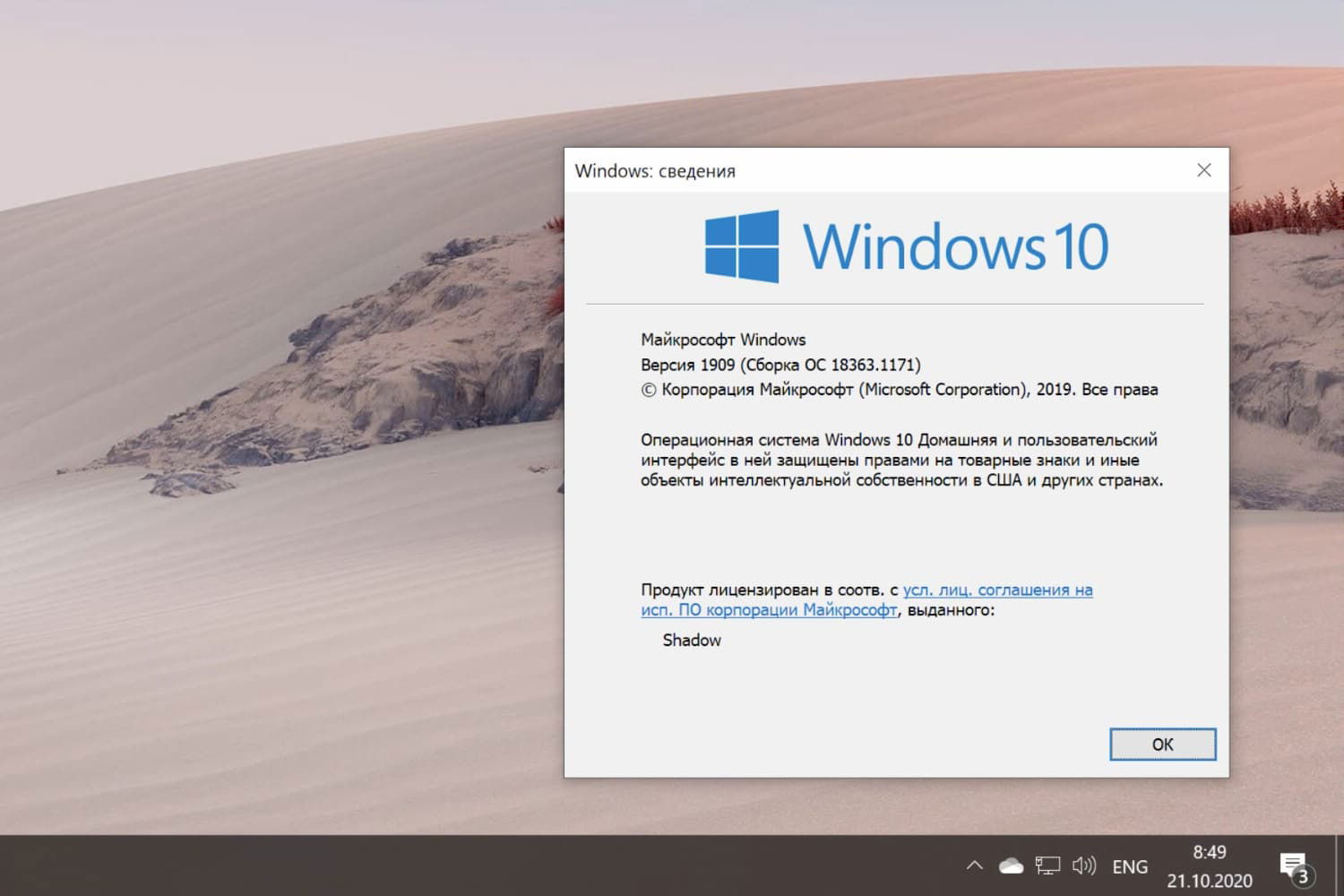Close the Windows: сведения dialog
The width and height of the screenshot is (1344, 896).
[1204, 169]
